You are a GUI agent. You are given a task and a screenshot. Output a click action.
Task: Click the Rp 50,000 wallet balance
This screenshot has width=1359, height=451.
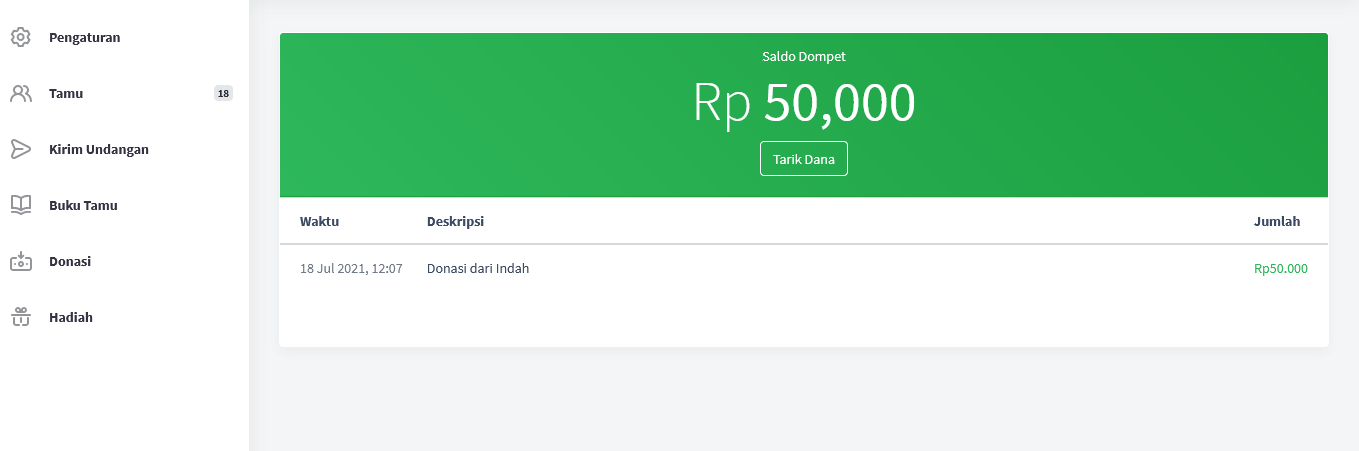click(x=804, y=103)
